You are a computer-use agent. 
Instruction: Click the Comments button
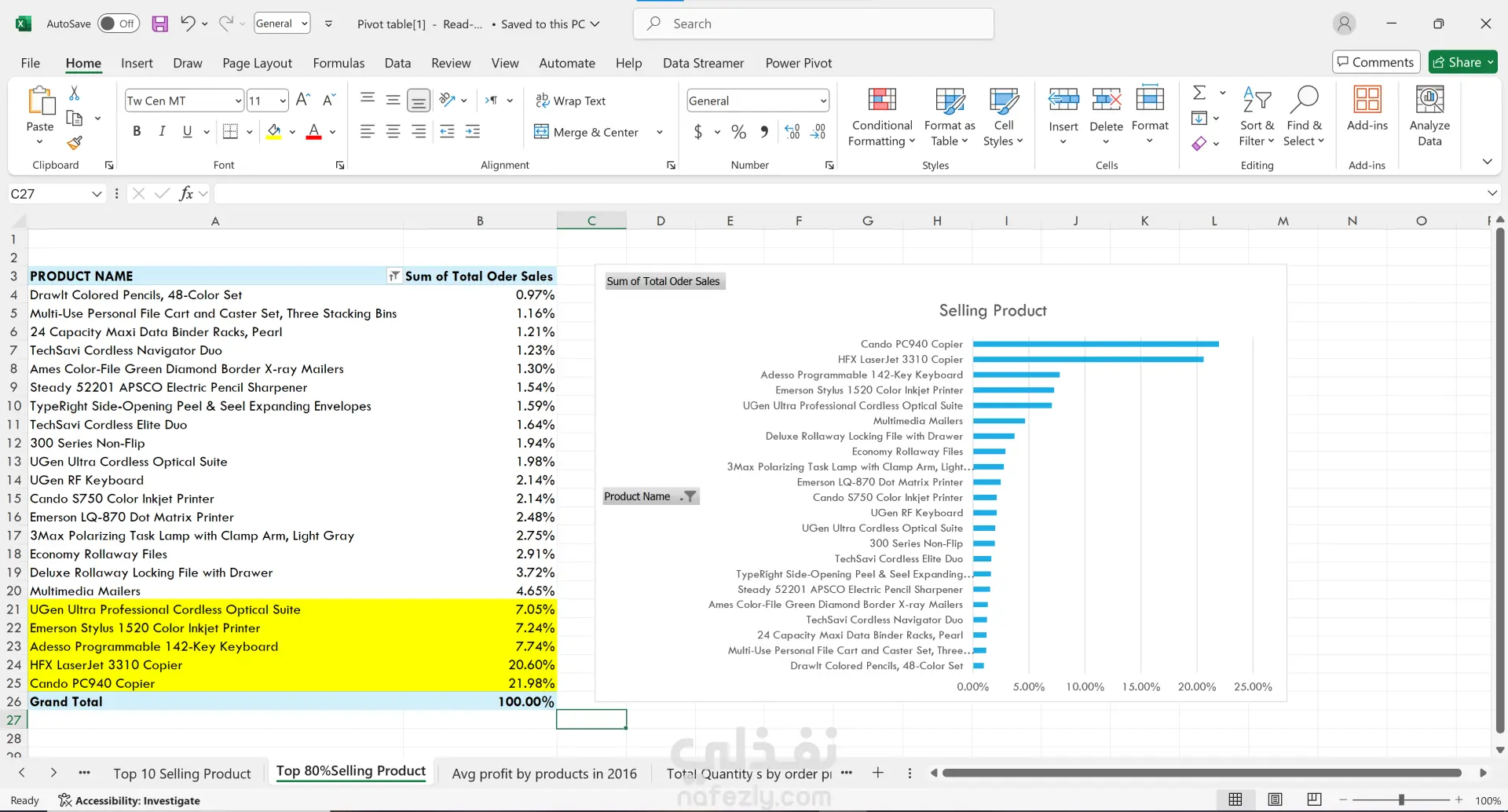point(1376,62)
